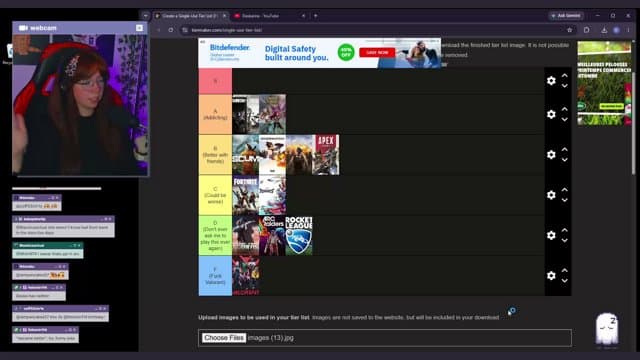Open the green lawn side advertisement
Viewport: 640px width, 360px height.
click(x=604, y=83)
